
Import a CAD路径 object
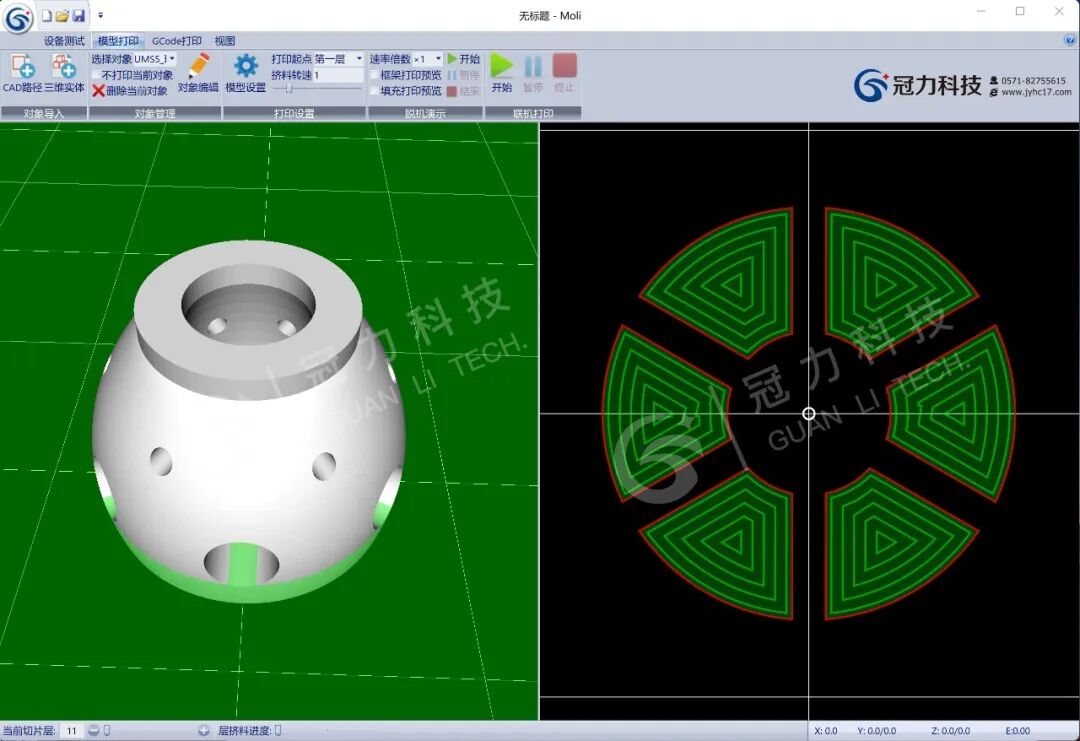pos(22,73)
